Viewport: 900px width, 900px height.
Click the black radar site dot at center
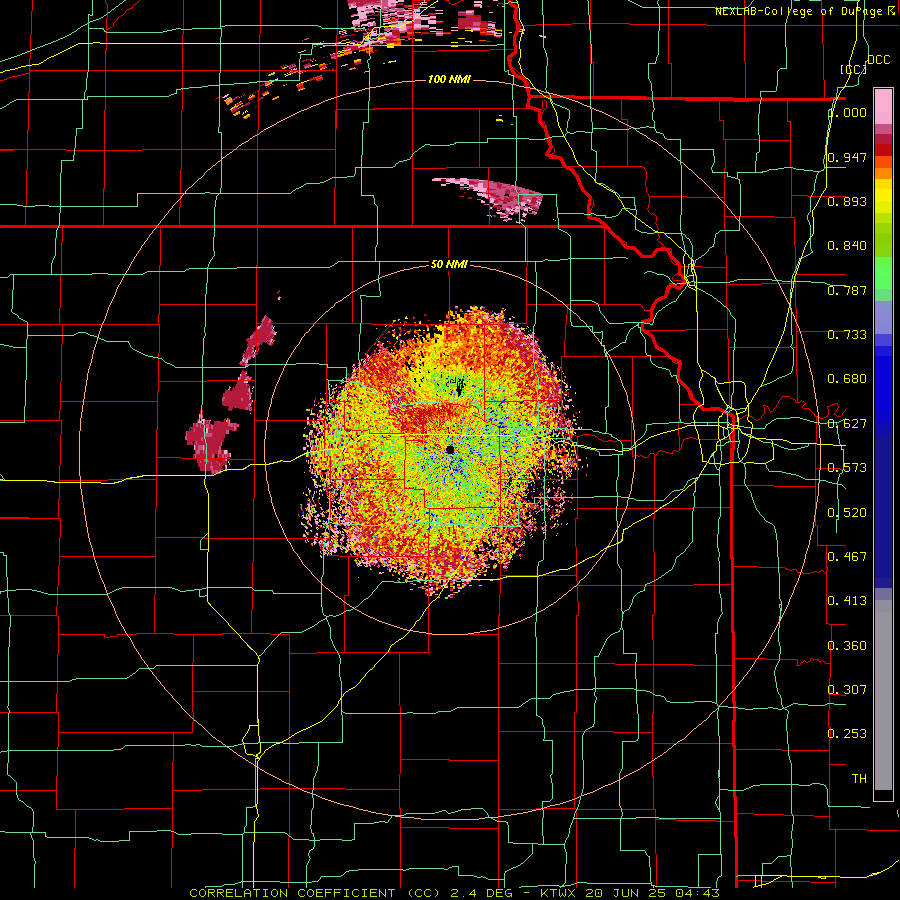(450, 449)
